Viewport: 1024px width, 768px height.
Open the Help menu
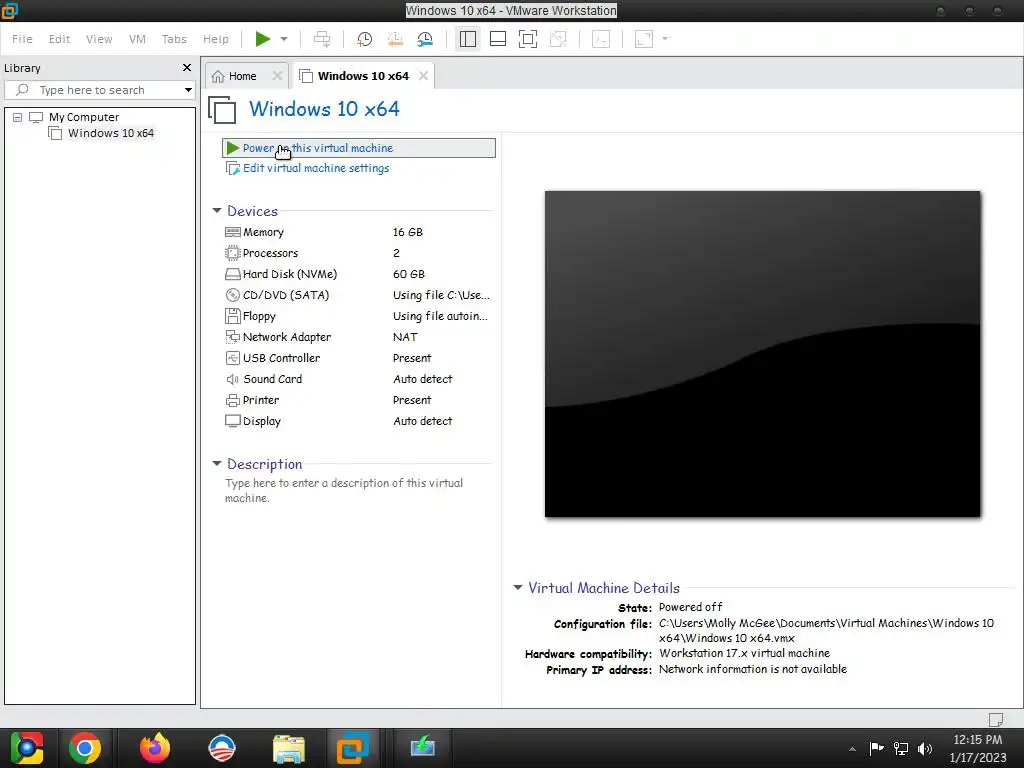click(216, 39)
